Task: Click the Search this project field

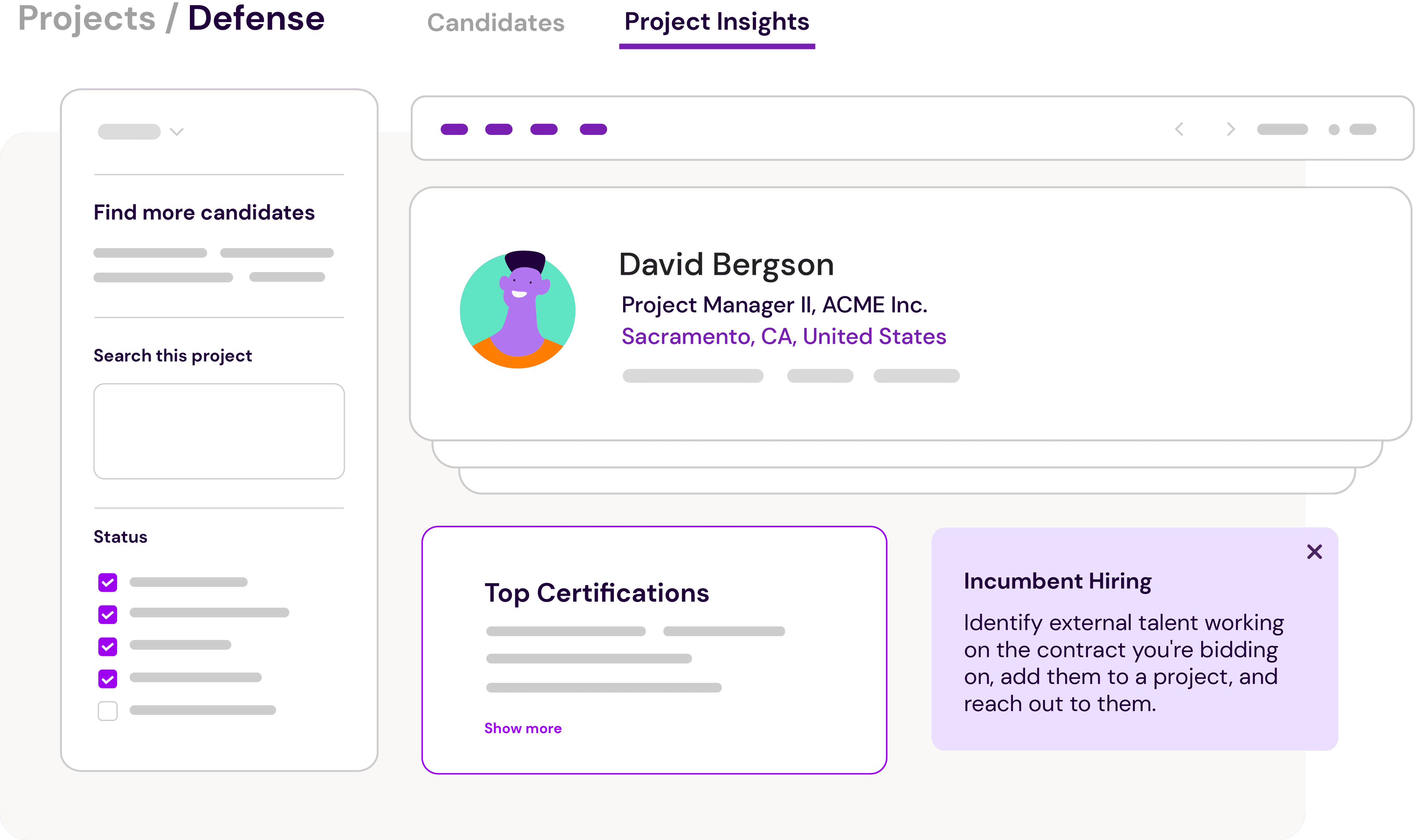Action: [x=219, y=431]
